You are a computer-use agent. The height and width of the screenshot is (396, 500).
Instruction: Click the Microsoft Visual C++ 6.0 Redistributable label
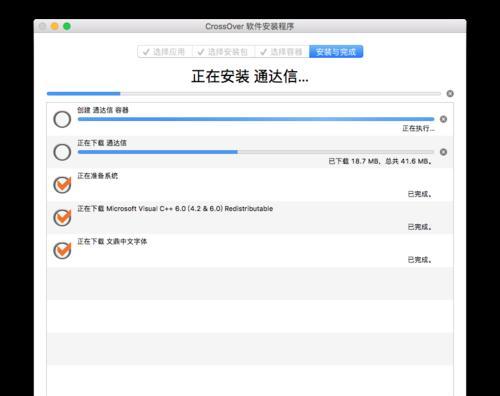[x=175, y=209]
